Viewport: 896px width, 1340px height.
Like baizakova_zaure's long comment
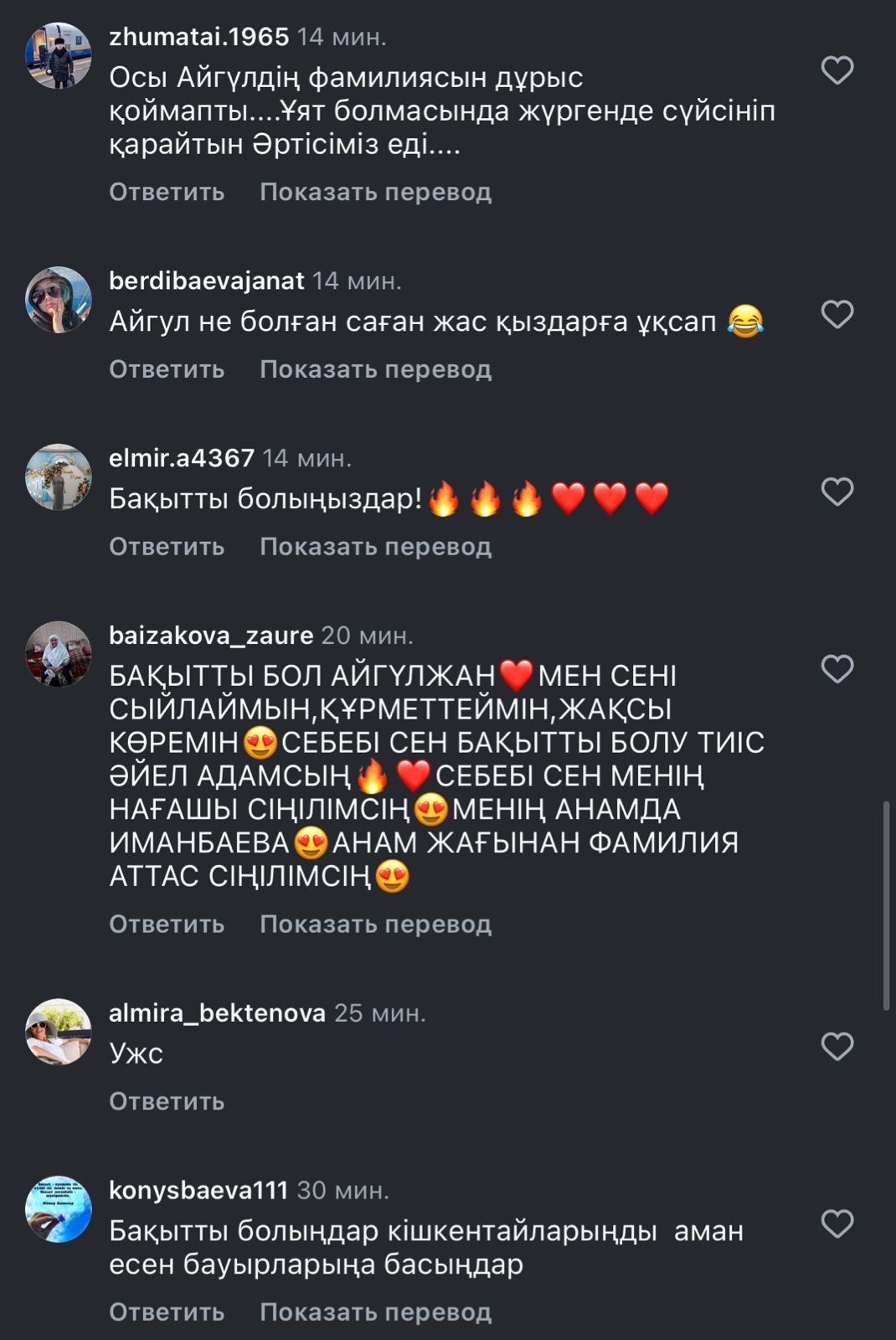pos(837,669)
